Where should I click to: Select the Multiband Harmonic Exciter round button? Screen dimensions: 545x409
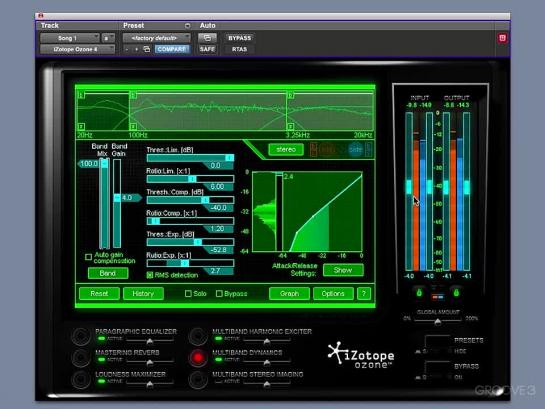coord(198,336)
